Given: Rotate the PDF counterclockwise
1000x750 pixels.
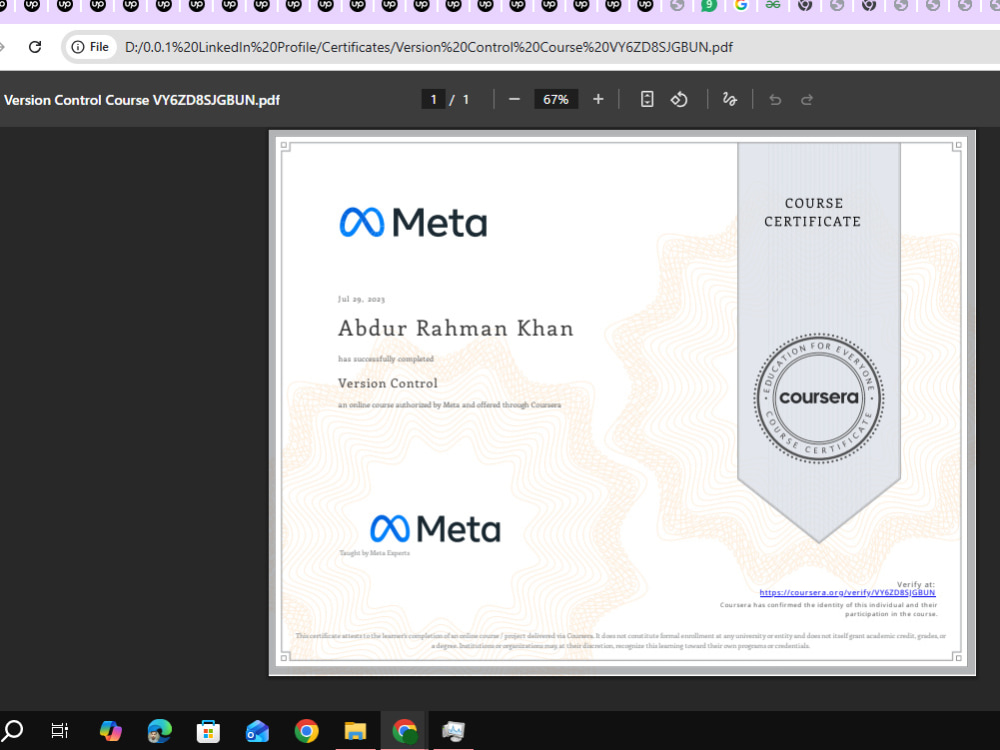Looking at the screenshot, I should 679,99.
